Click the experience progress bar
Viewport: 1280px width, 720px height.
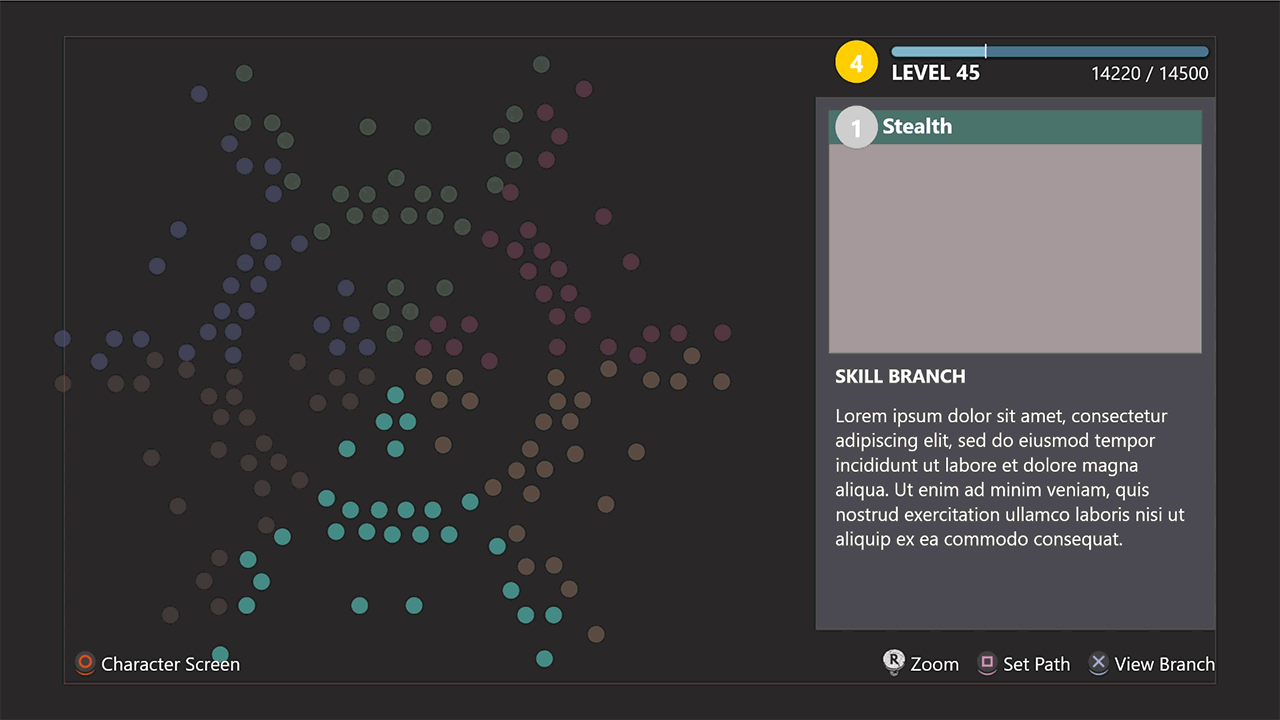tap(1050, 52)
